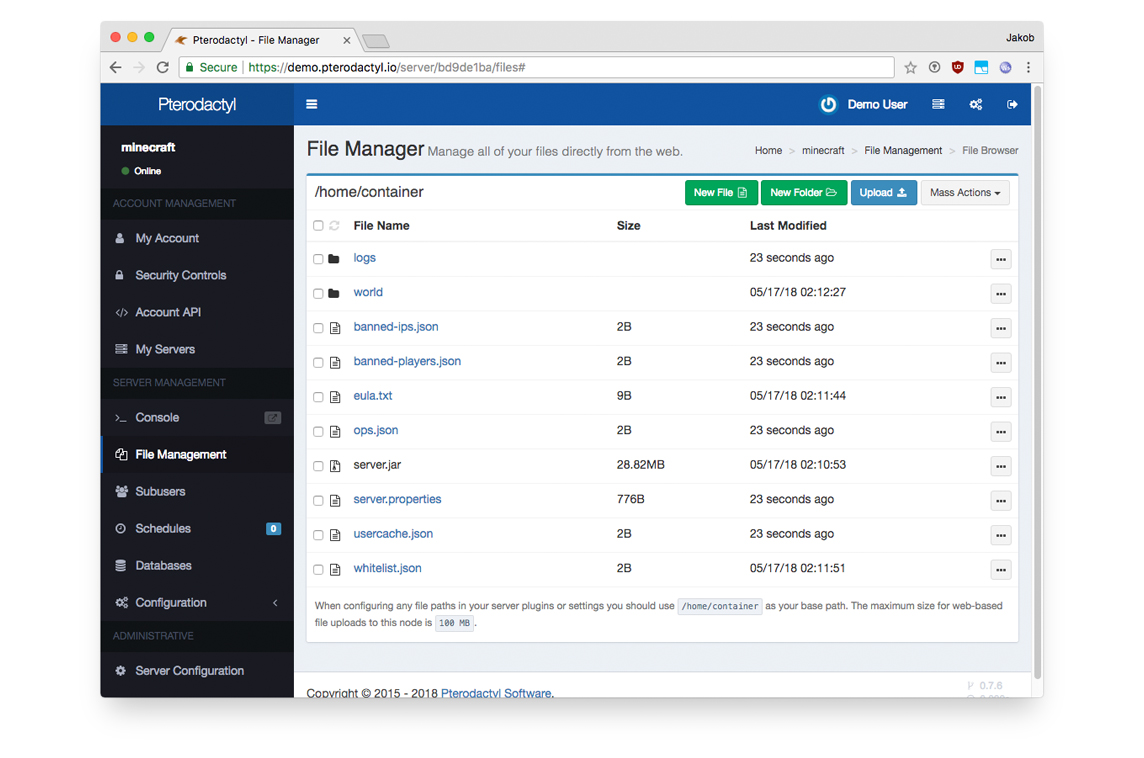Open Databases in sidebar
This screenshot has width=1144, height=758.
coord(197,566)
